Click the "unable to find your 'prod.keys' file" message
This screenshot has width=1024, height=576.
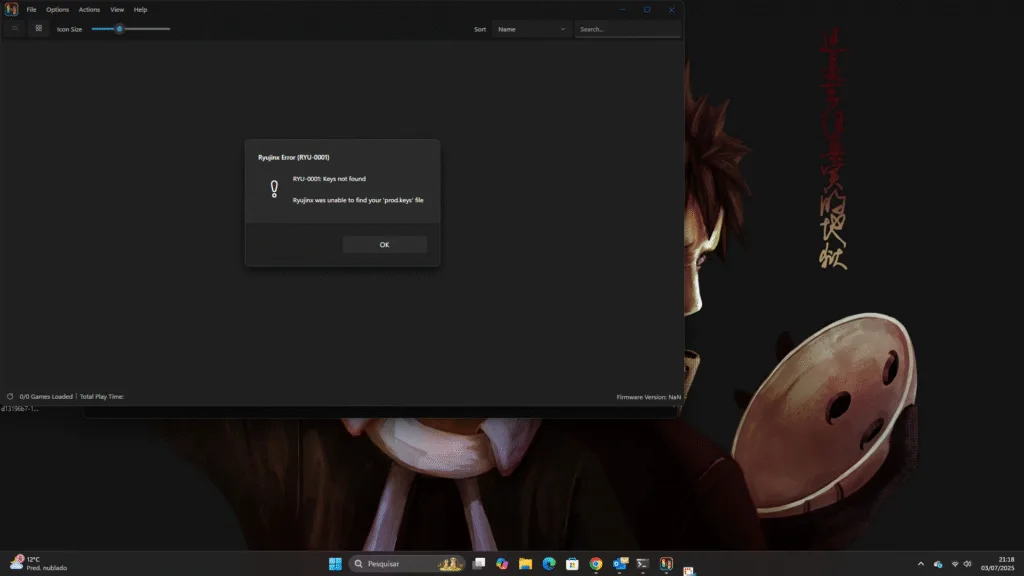coord(358,200)
